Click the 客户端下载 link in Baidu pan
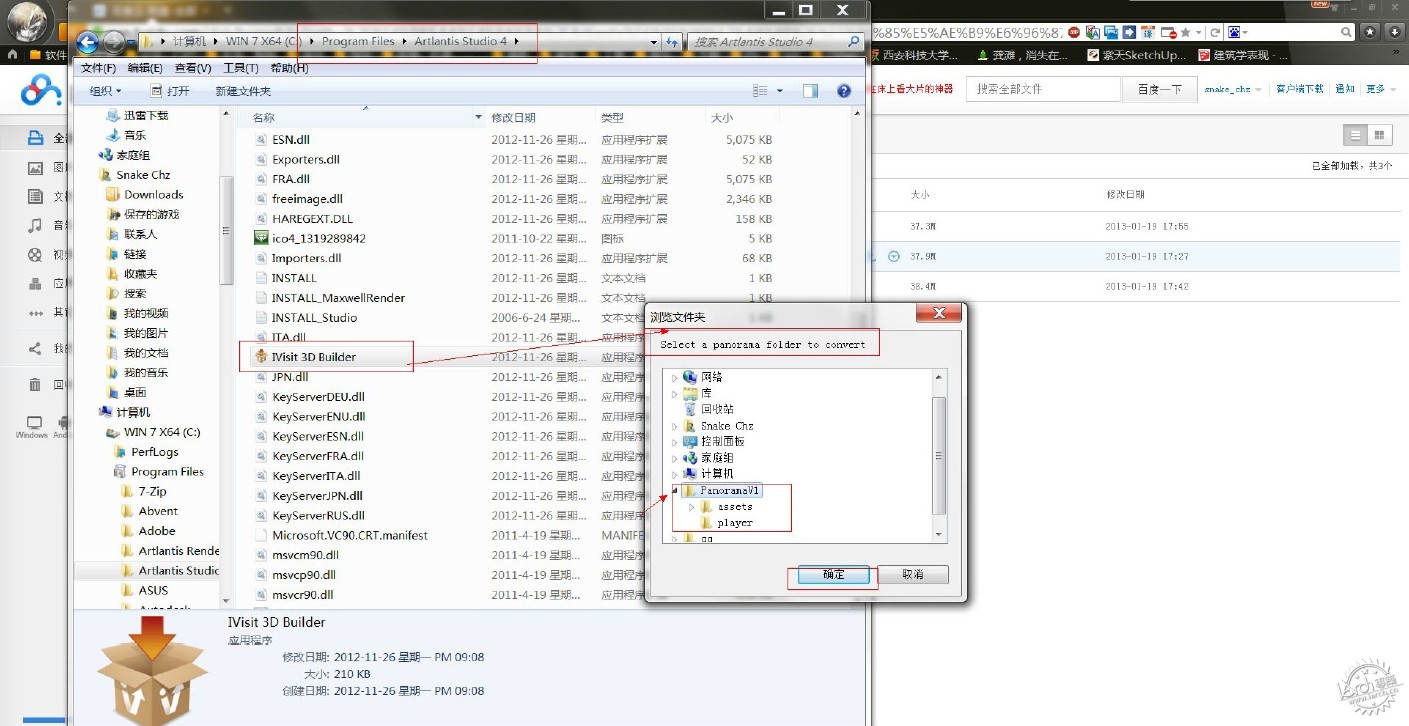1409x726 pixels. [1299, 89]
